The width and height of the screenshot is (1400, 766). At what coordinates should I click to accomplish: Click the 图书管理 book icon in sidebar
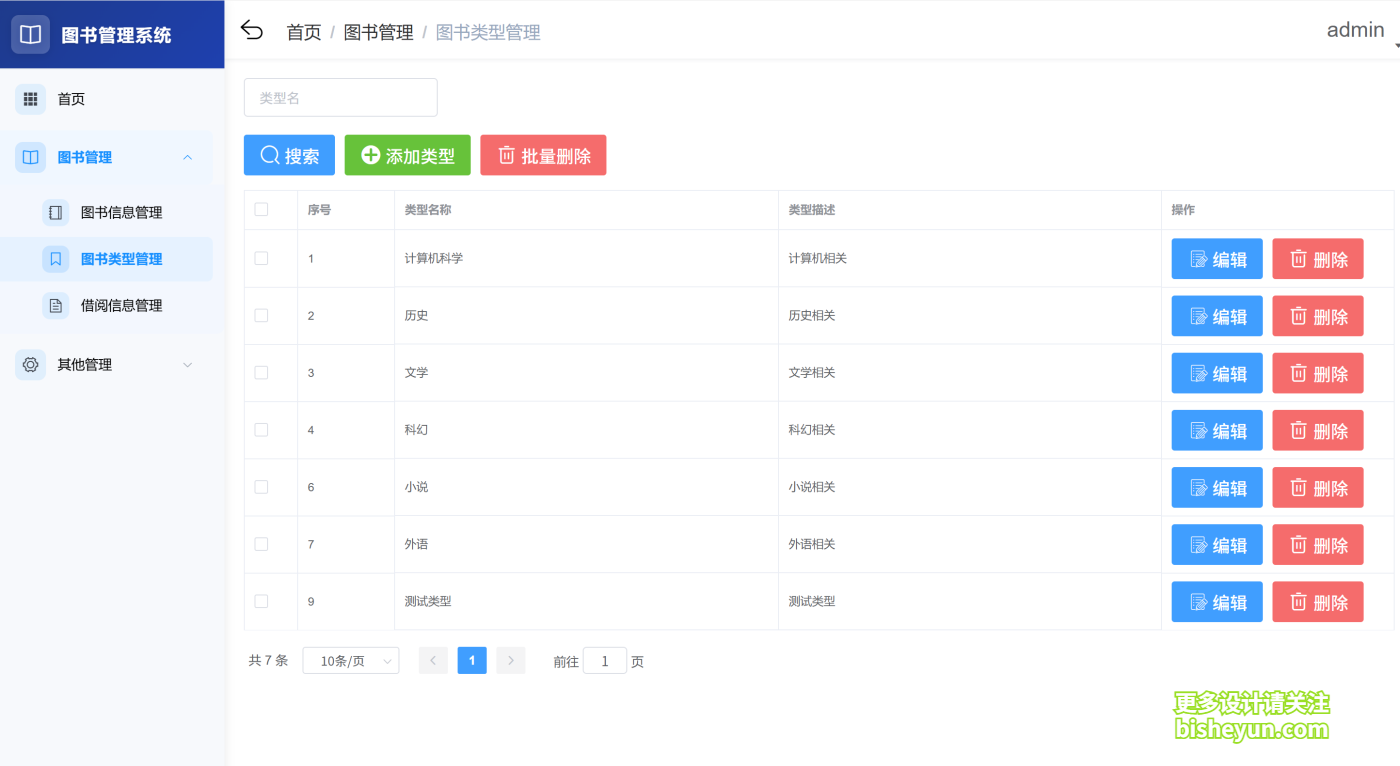point(30,157)
